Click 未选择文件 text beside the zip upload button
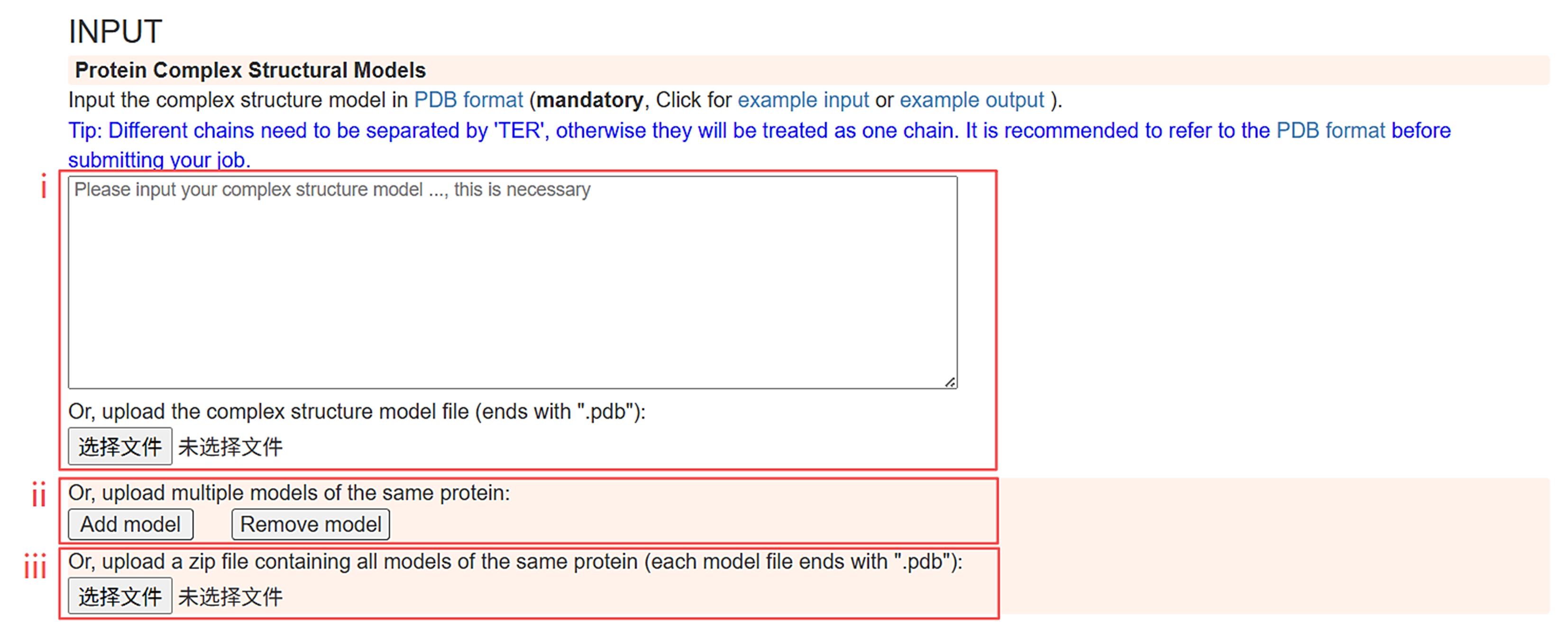1568x622 pixels. tap(230, 597)
